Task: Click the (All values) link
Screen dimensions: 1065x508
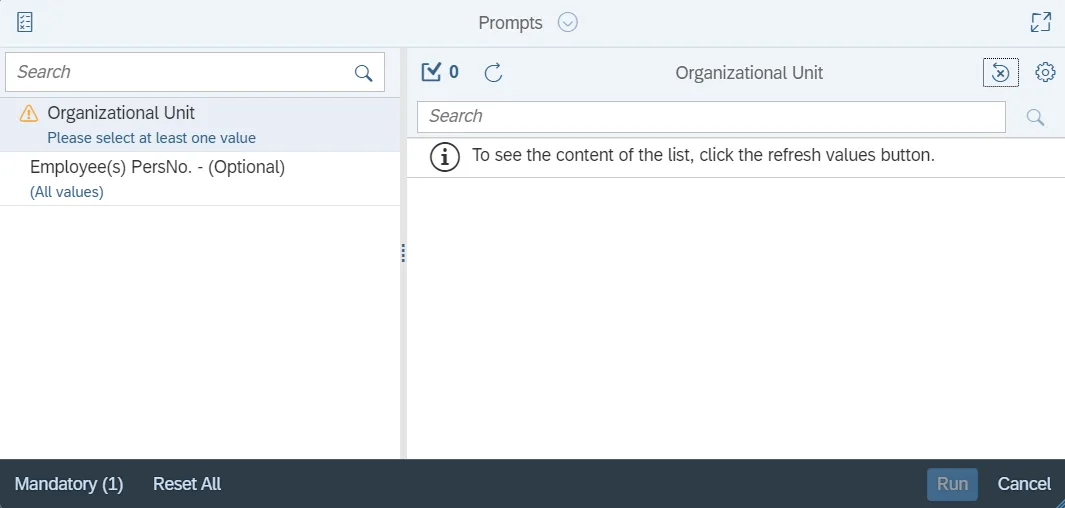Action: pyautogui.click(x=67, y=192)
